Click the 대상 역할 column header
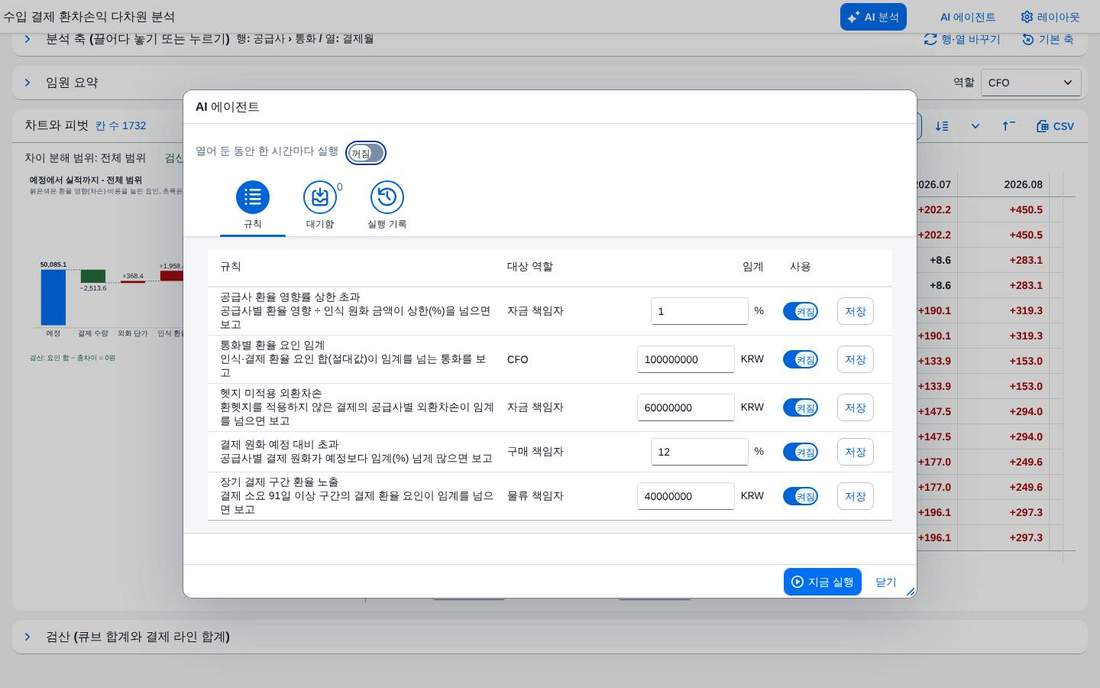 530,267
